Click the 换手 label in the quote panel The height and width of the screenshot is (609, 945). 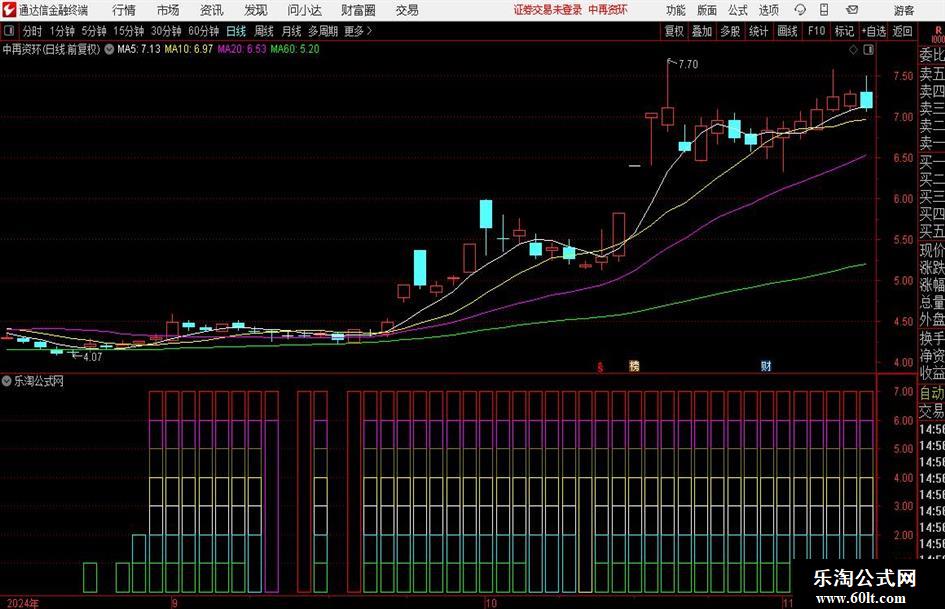tap(932, 338)
